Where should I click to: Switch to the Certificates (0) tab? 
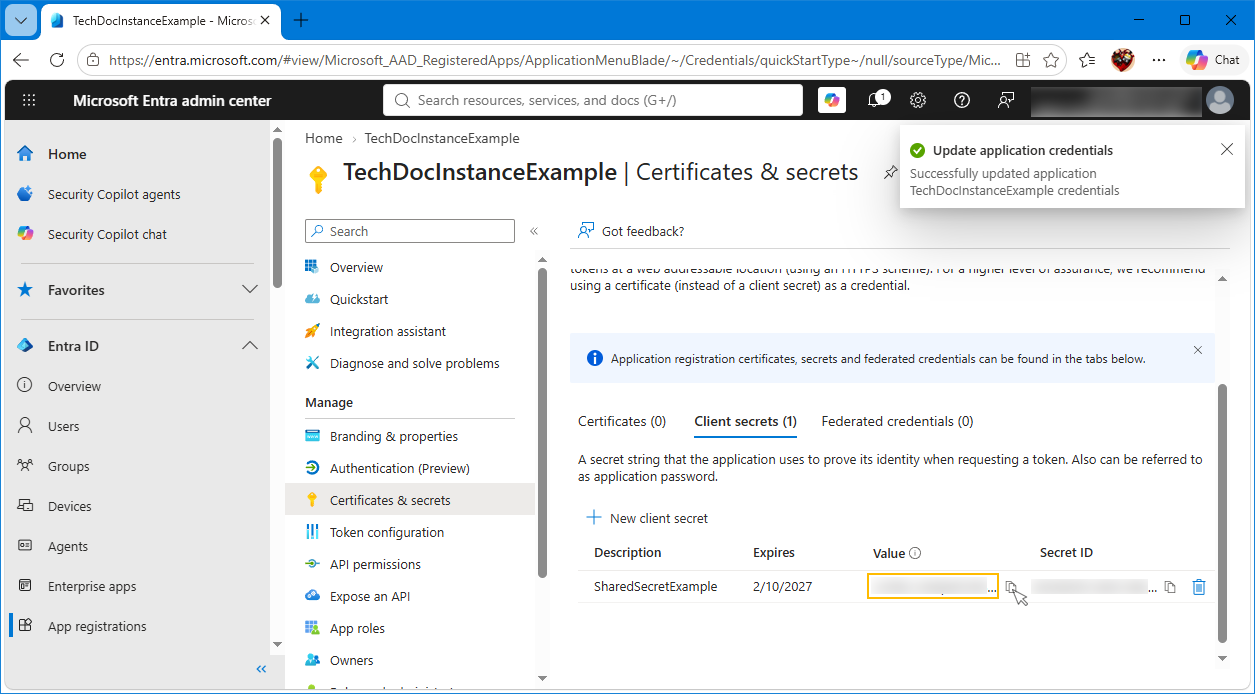coord(622,421)
